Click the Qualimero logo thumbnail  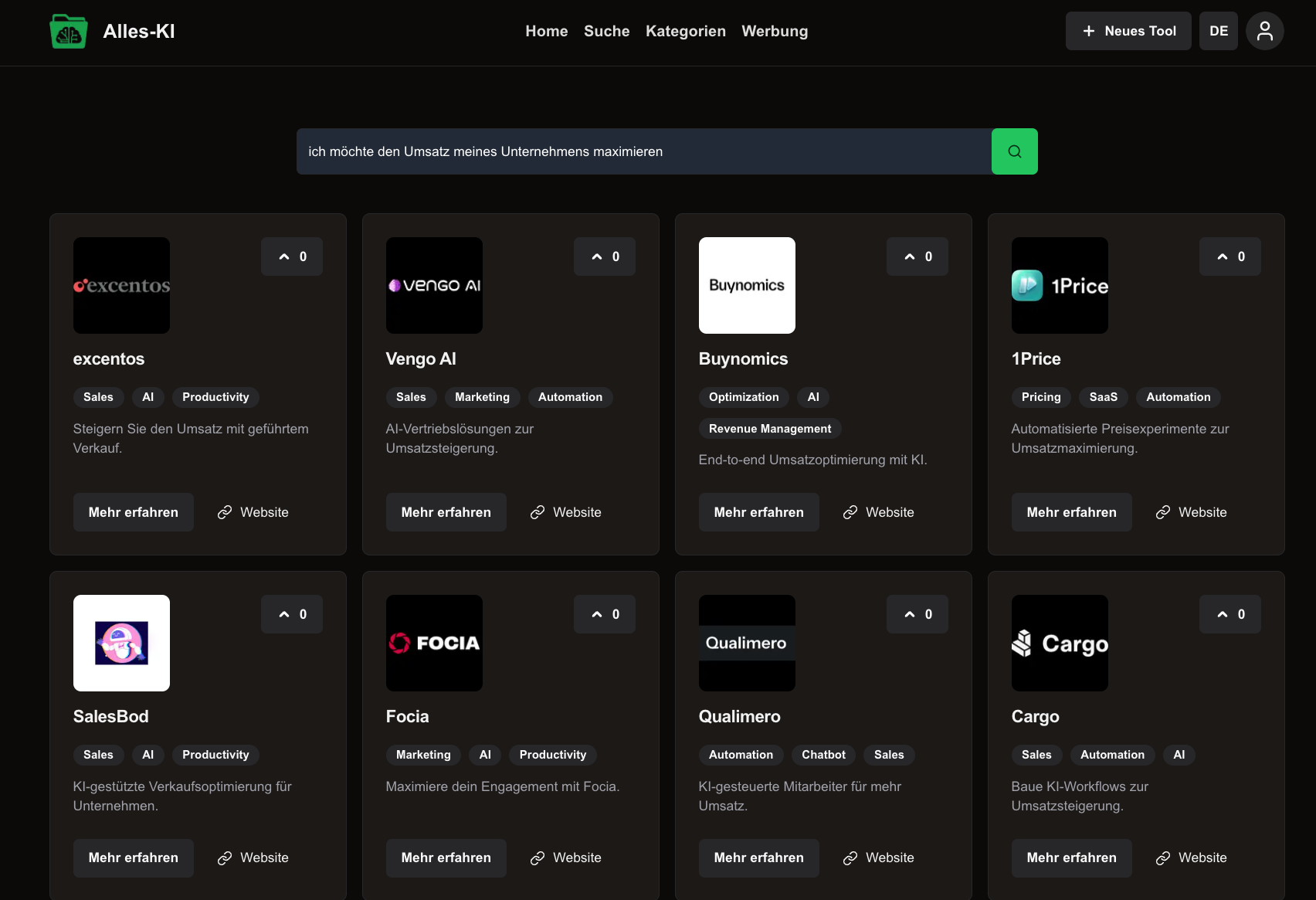tap(747, 643)
